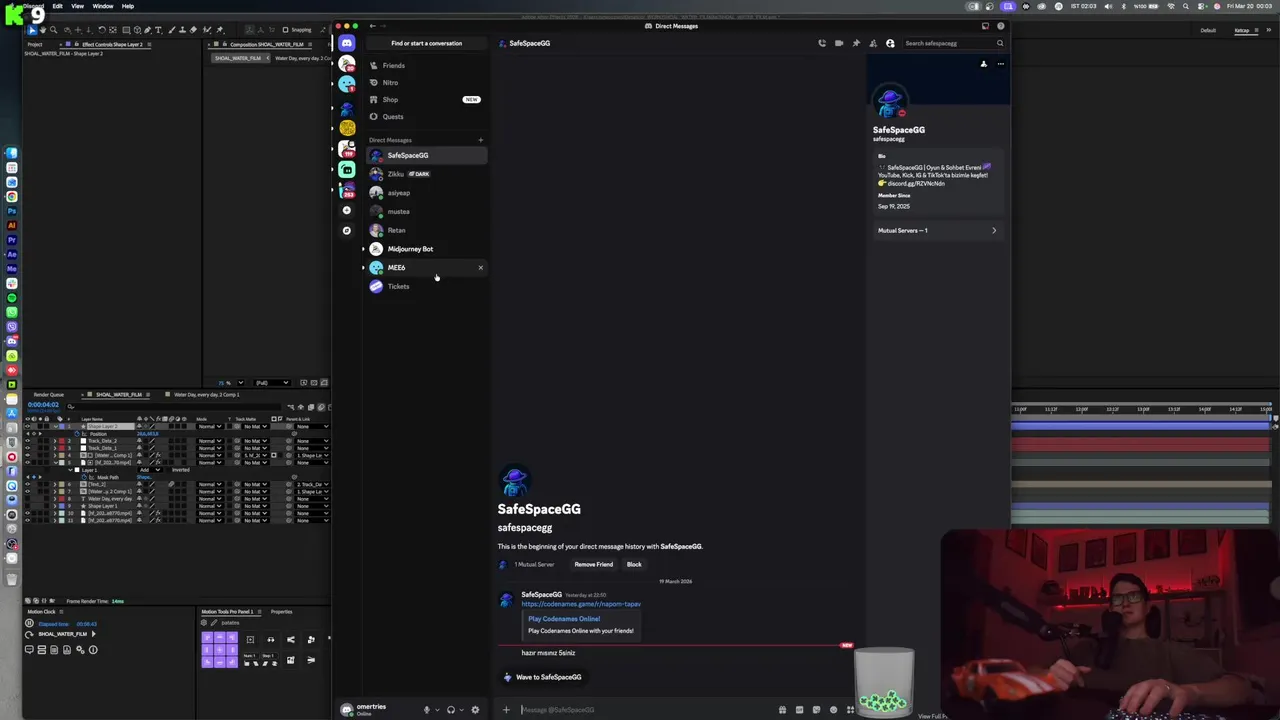The image size is (1280, 720).
Task: Create new DM plus next to Direct Messages
Action: 480,140
